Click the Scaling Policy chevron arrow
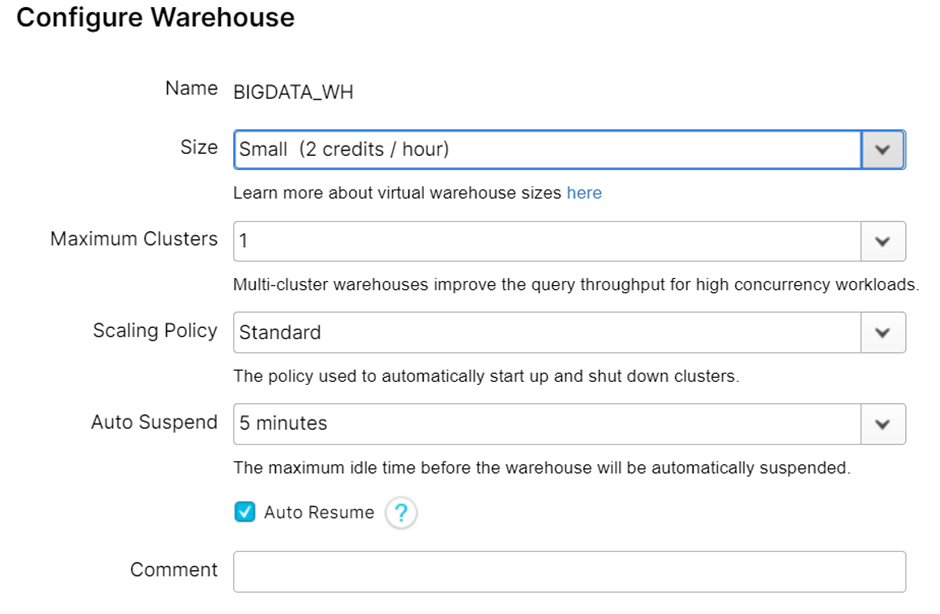The height and width of the screenshot is (614, 940). click(x=882, y=333)
